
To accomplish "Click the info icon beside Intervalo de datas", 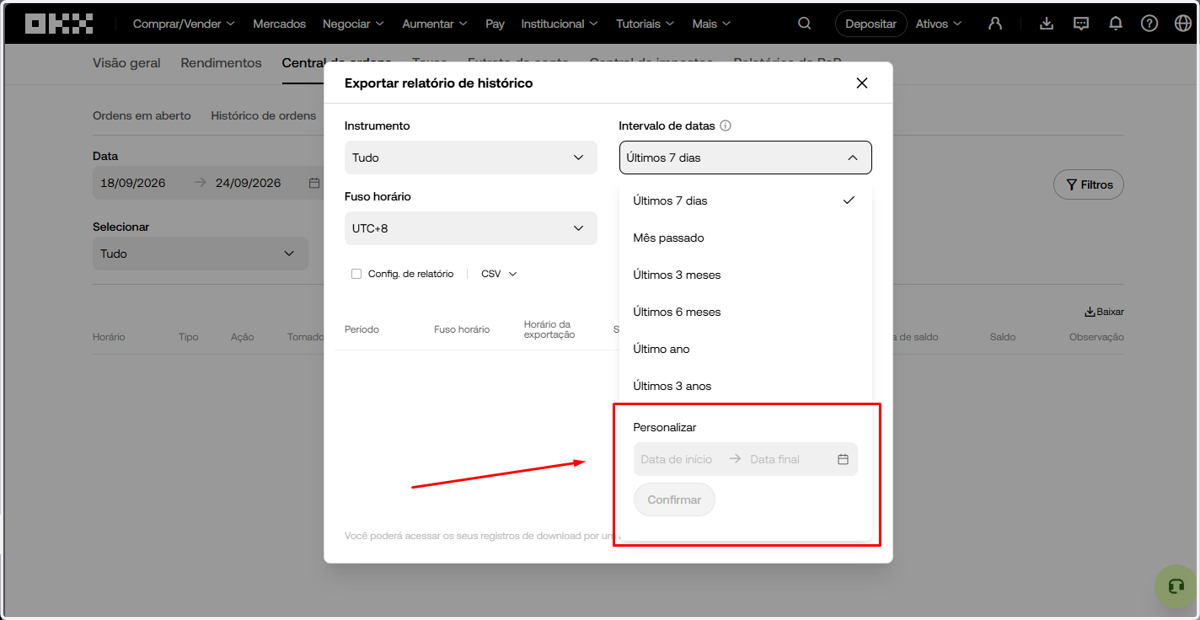I will click(x=726, y=126).
